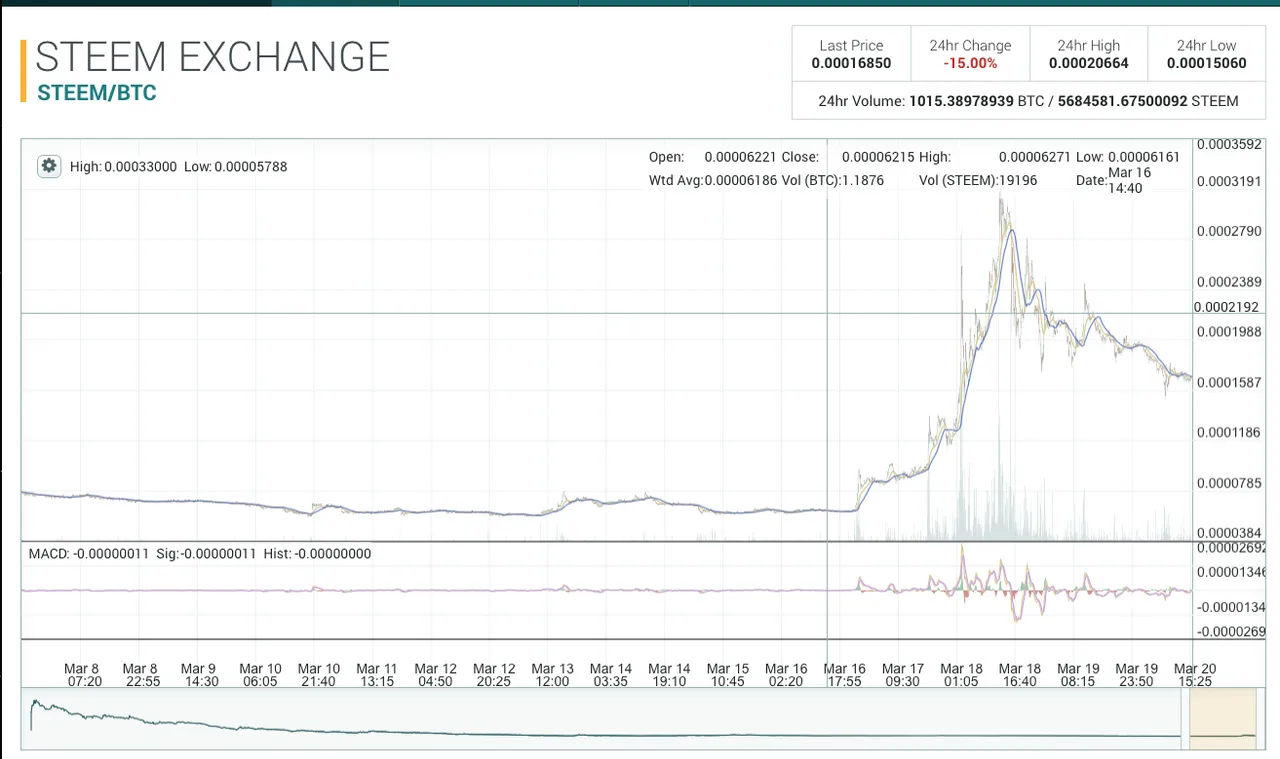Click the STEEM EXCHANGE heading
The height and width of the screenshot is (759, 1280).
click(x=212, y=57)
